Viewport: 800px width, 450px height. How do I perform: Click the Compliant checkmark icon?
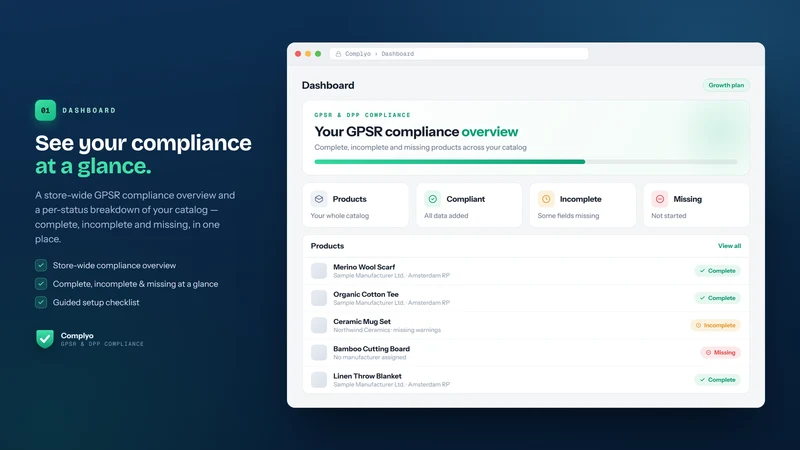click(x=433, y=199)
